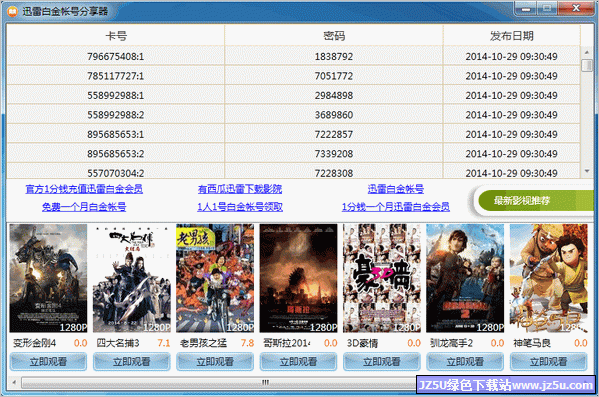The height and width of the screenshot is (397, 599).
Task: Click 立即观看 under 变形金刚4
Action: click(48, 361)
